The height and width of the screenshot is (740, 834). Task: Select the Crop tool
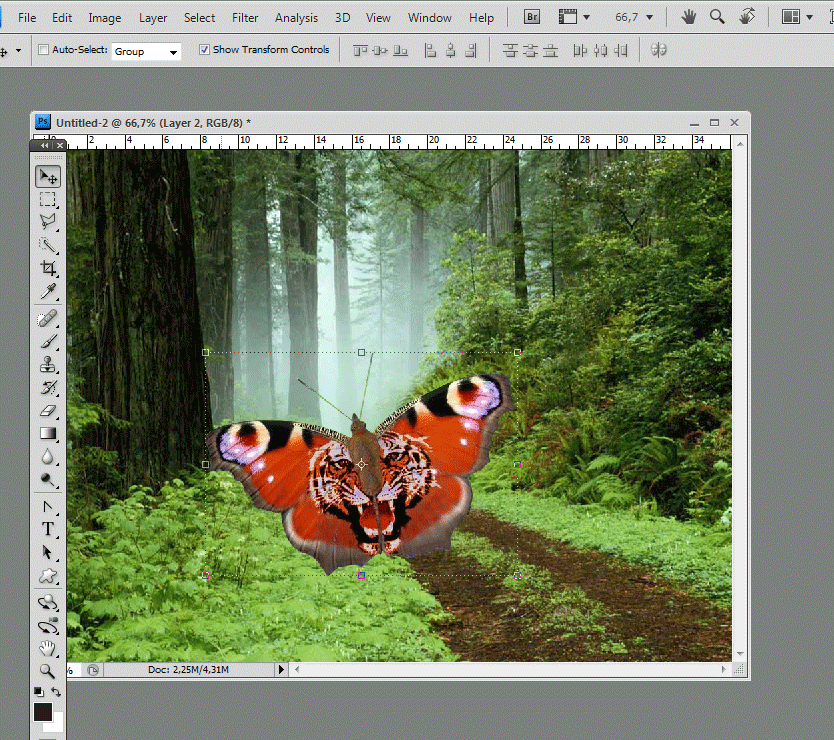point(48,268)
